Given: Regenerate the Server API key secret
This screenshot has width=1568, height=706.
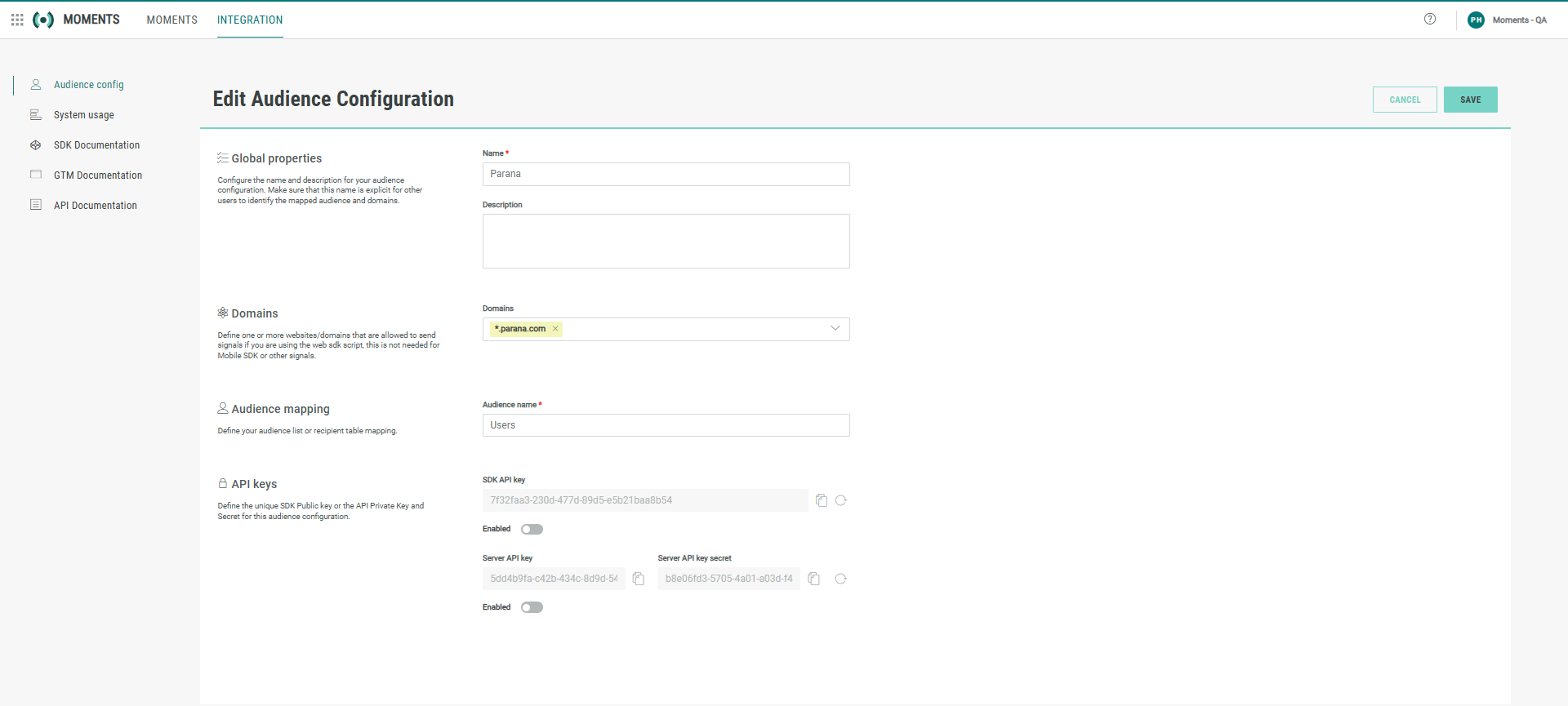Looking at the screenshot, I should point(841,579).
